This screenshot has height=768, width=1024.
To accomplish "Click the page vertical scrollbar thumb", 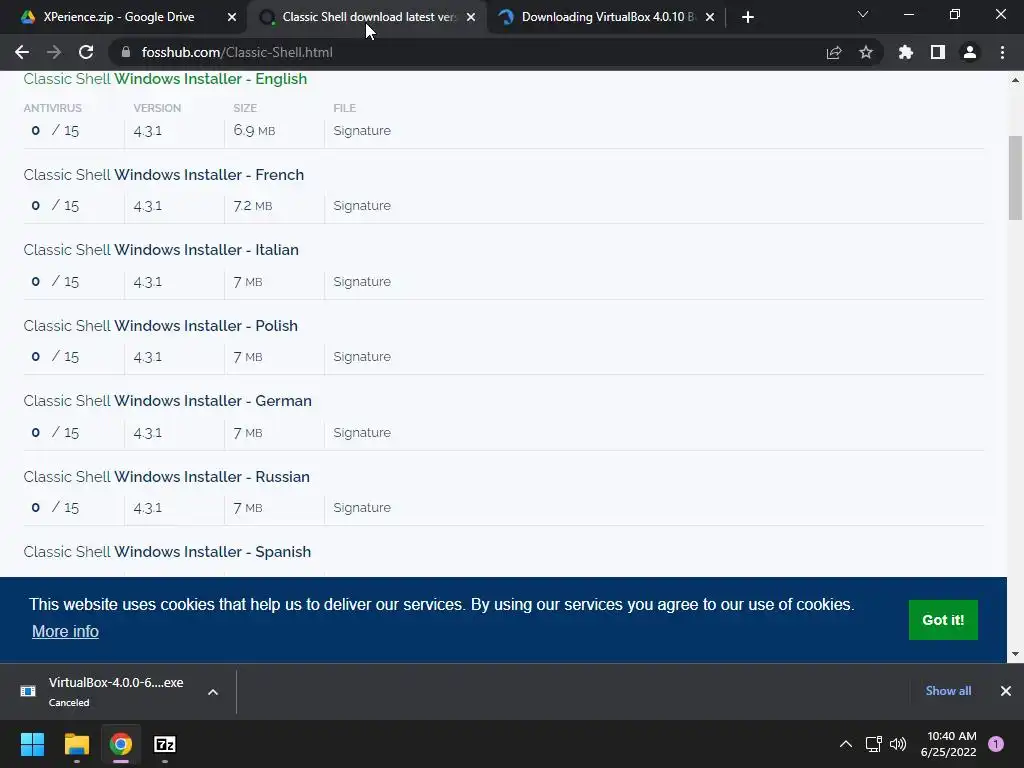I will pos(1015,178).
